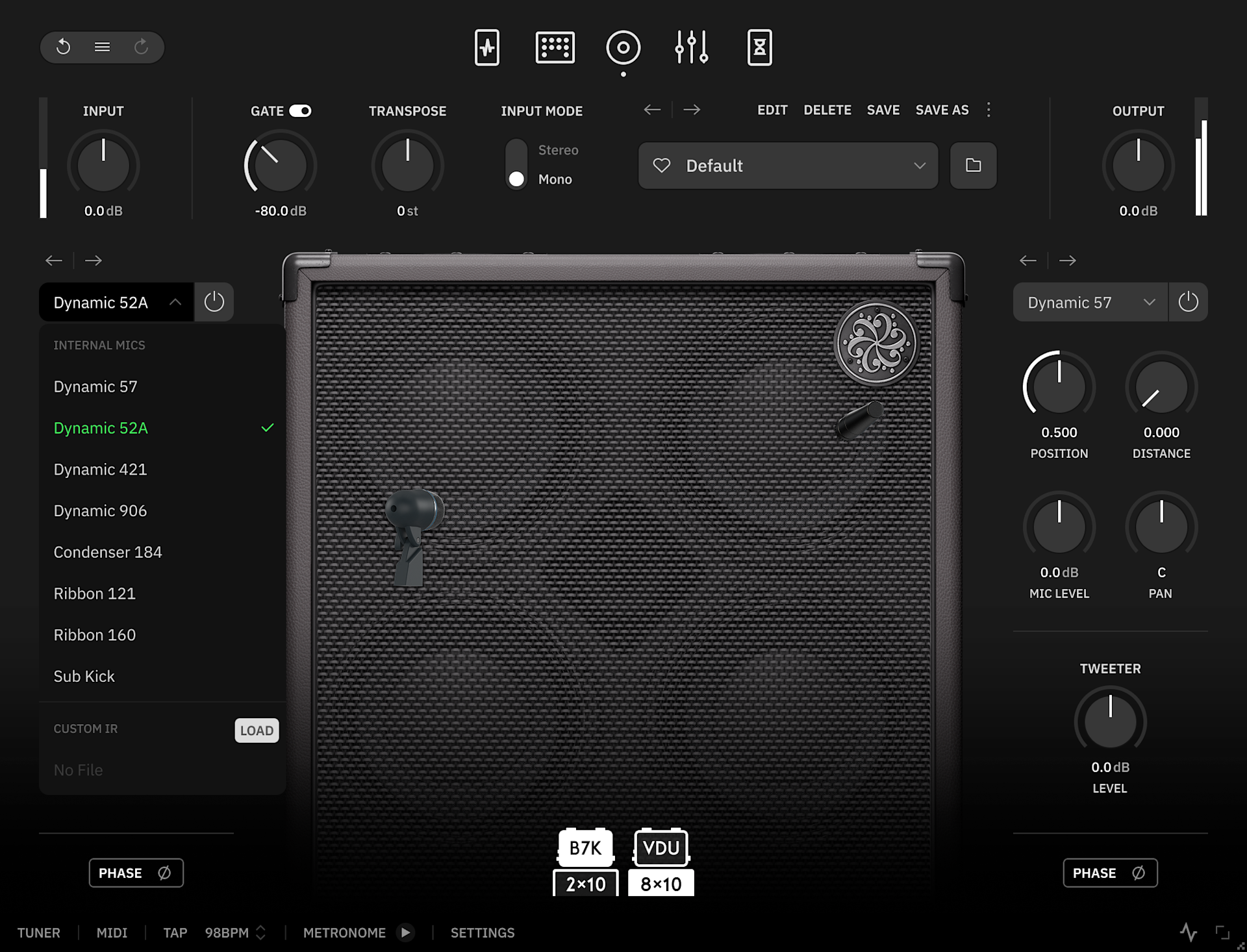Click LOAD for custom IR
This screenshot has width=1247, height=952.
click(257, 731)
